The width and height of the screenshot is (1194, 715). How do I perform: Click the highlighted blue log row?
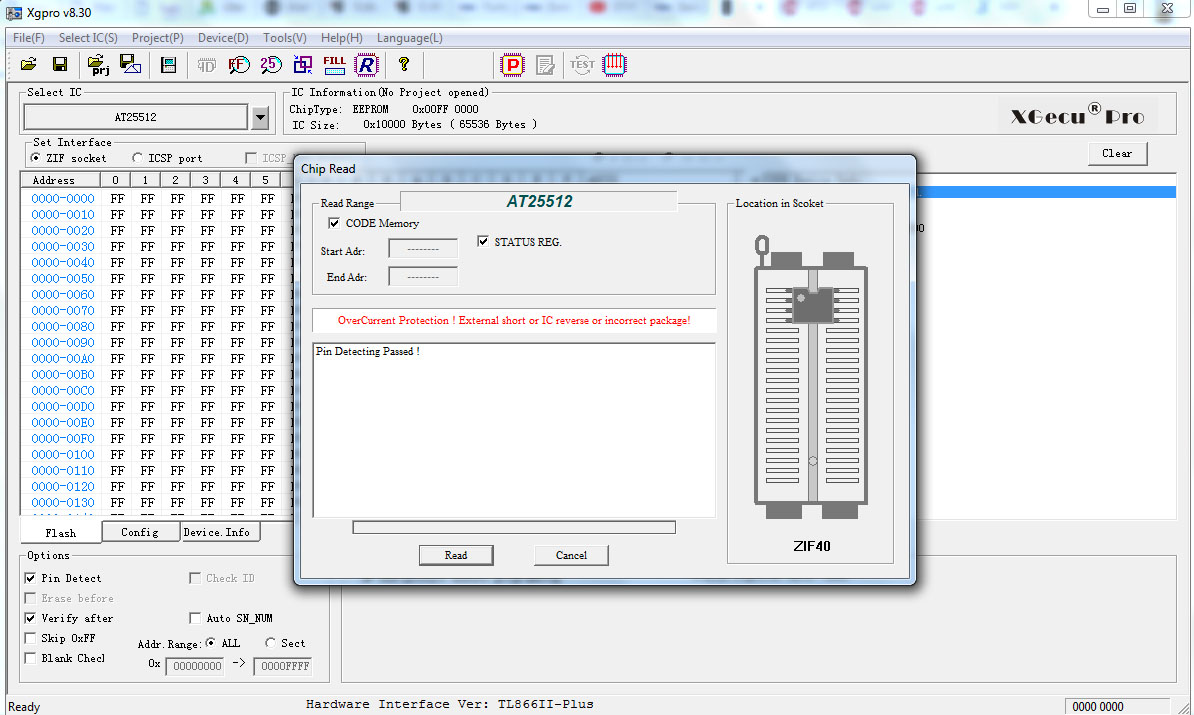[1046, 192]
